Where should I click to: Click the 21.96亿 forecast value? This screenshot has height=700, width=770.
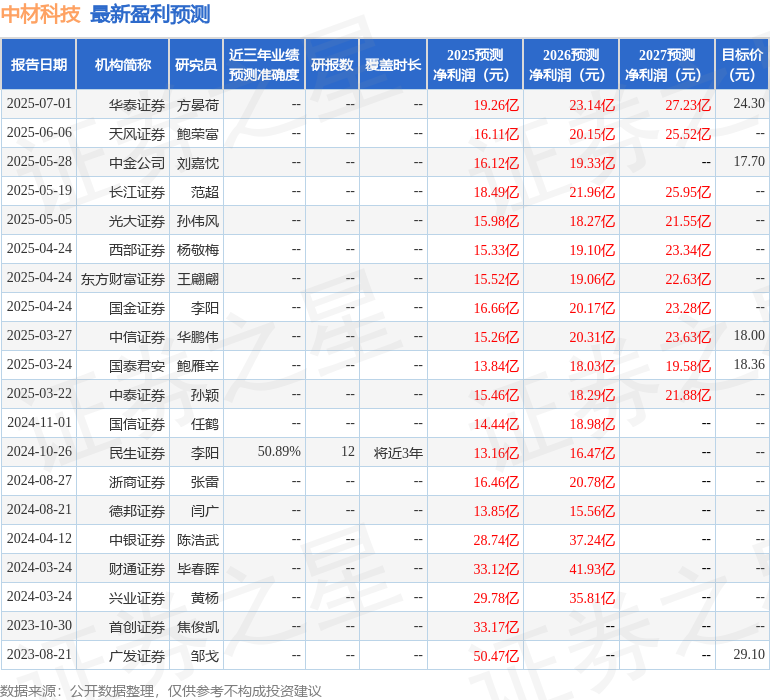(592, 192)
